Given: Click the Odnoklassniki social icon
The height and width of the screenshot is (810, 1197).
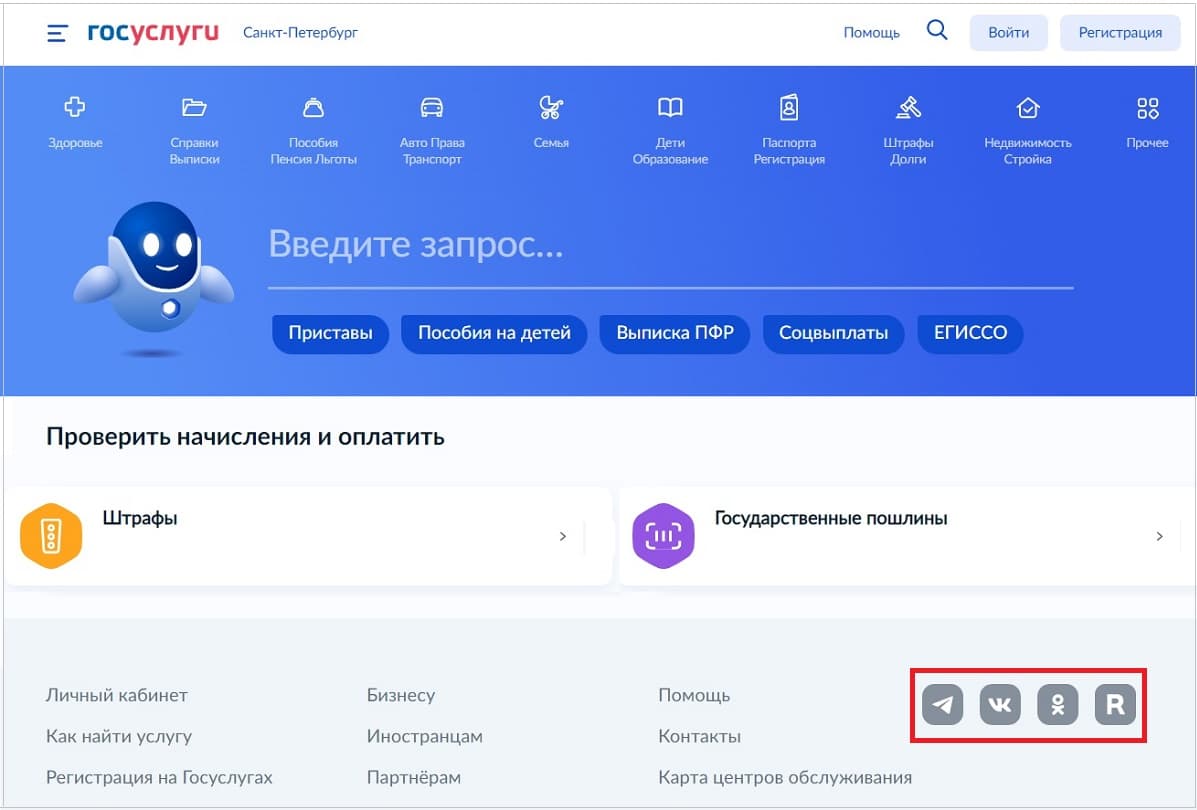Looking at the screenshot, I should coord(1058,705).
